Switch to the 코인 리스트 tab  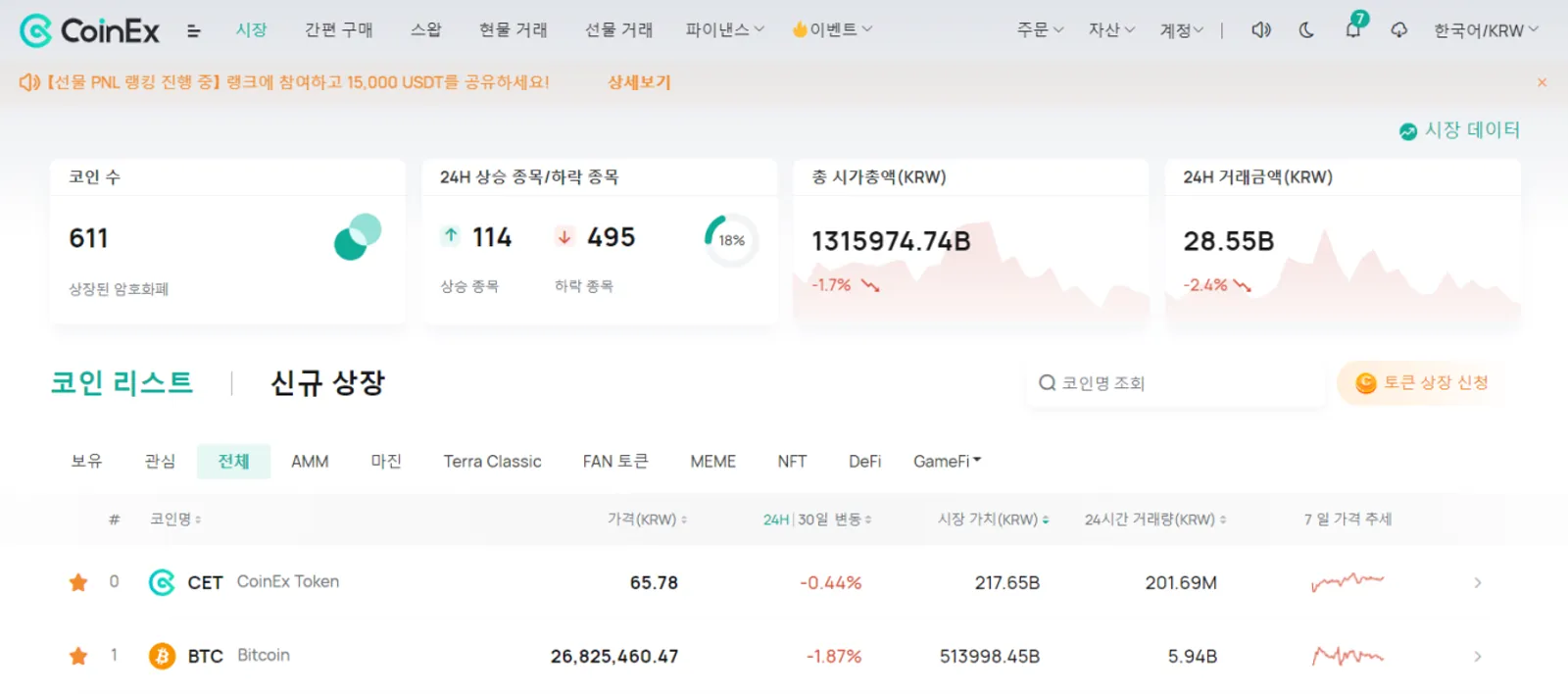pos(122,382)
